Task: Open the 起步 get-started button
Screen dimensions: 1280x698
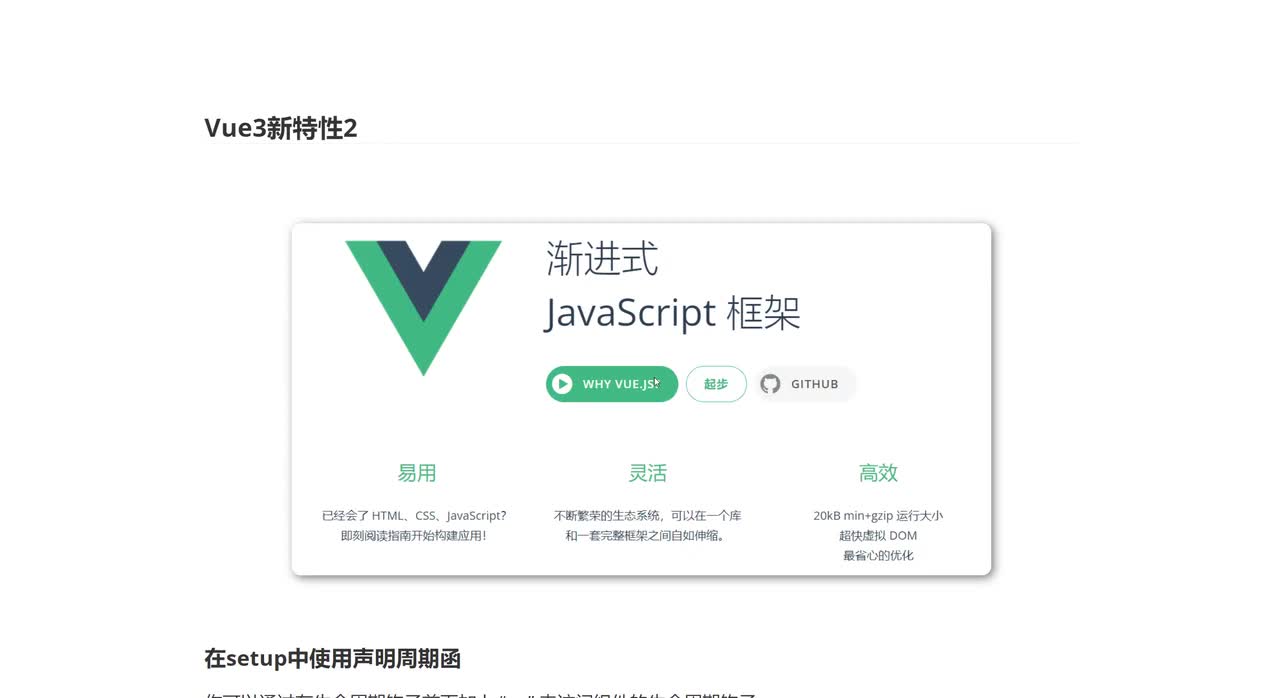Action: tap(716, 384)
